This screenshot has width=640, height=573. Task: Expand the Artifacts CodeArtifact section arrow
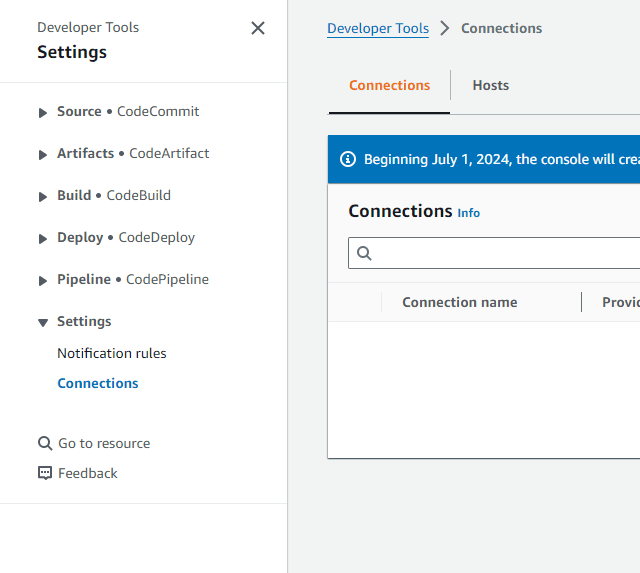pyautogui.click(x=43, y=155)
